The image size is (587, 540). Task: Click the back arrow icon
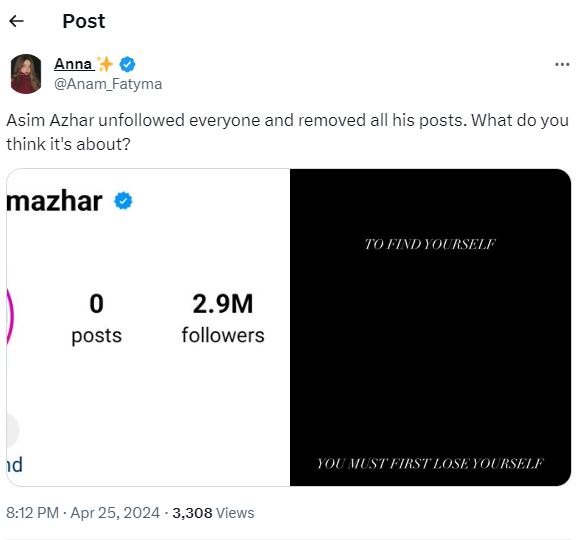pos(16,21)
